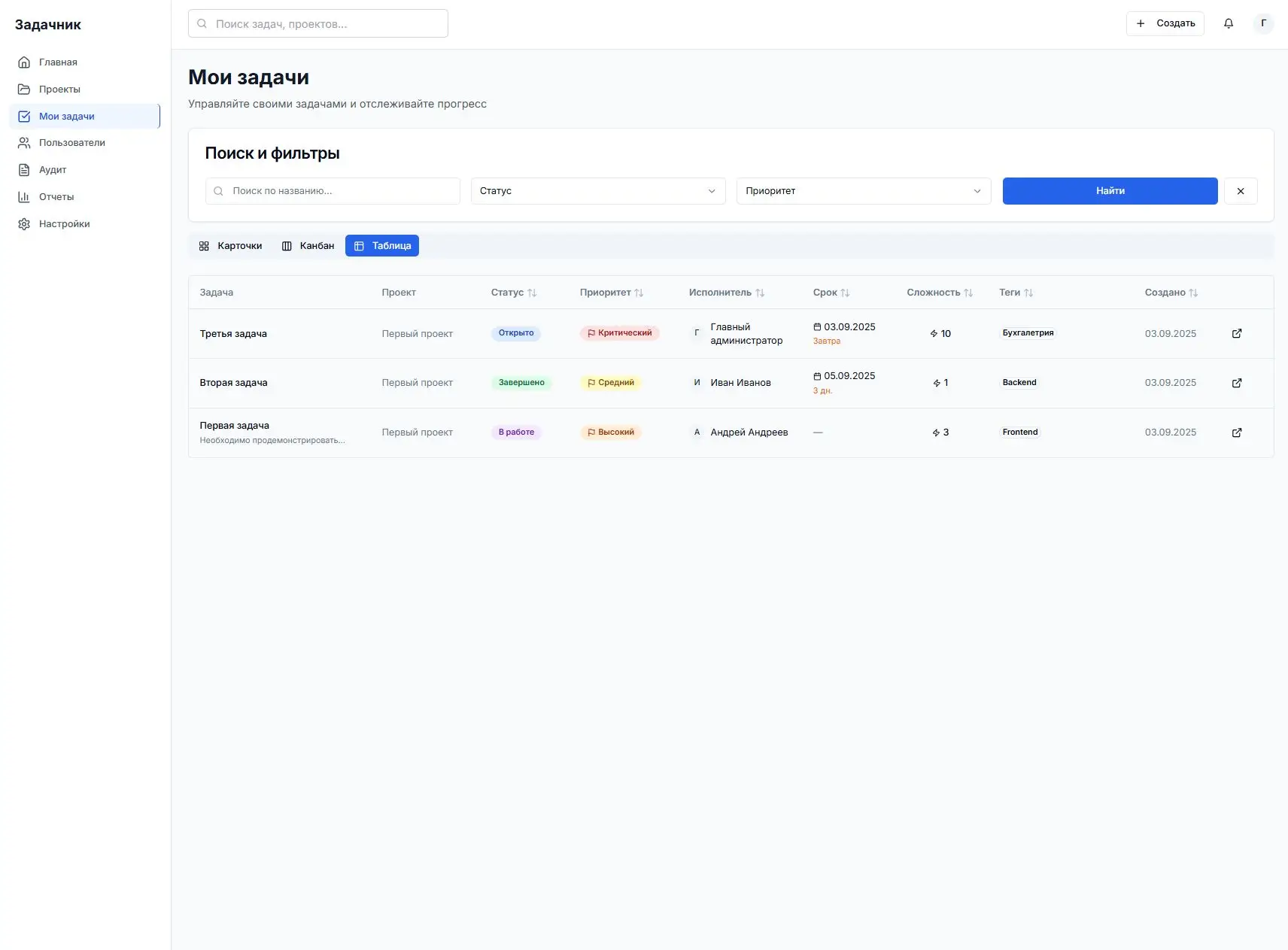Open Проекты in the sidebar

tap(59, 90)
